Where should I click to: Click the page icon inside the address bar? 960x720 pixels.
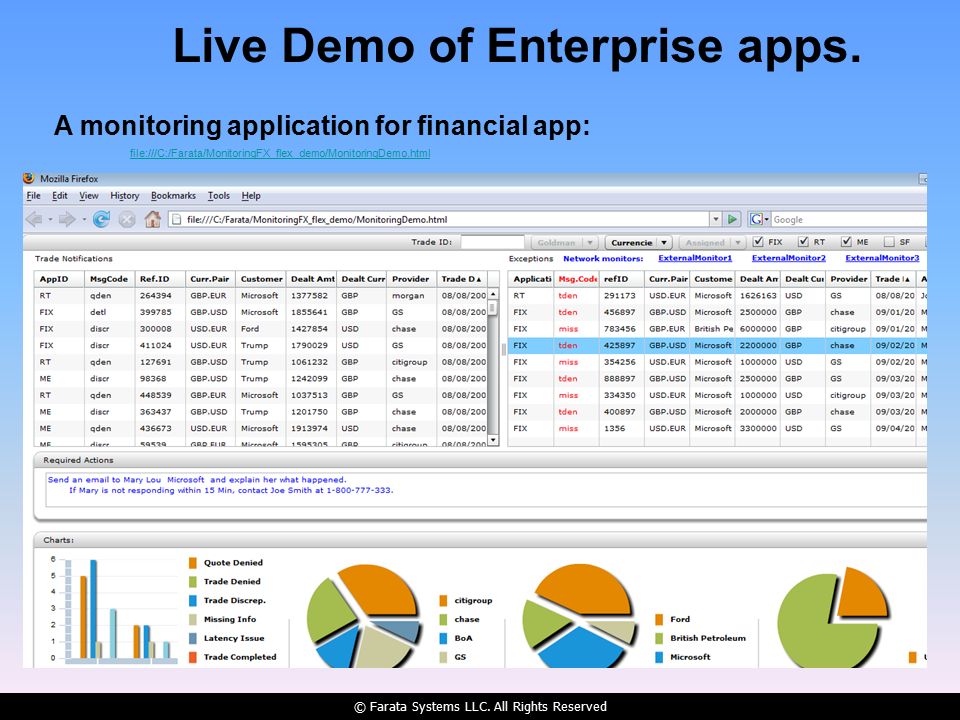click(x=176, y=219)
